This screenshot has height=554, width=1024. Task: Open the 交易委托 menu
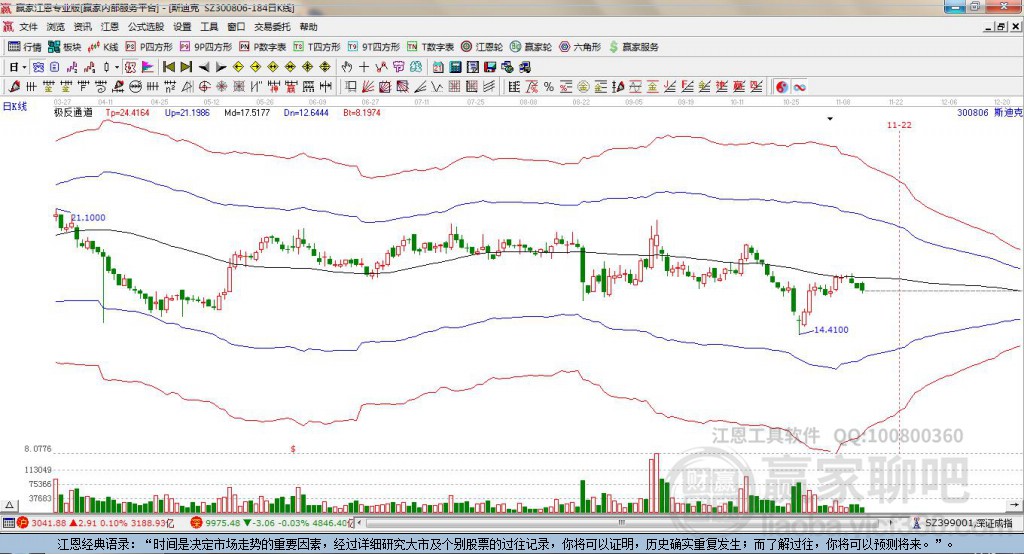coord(272,27)
